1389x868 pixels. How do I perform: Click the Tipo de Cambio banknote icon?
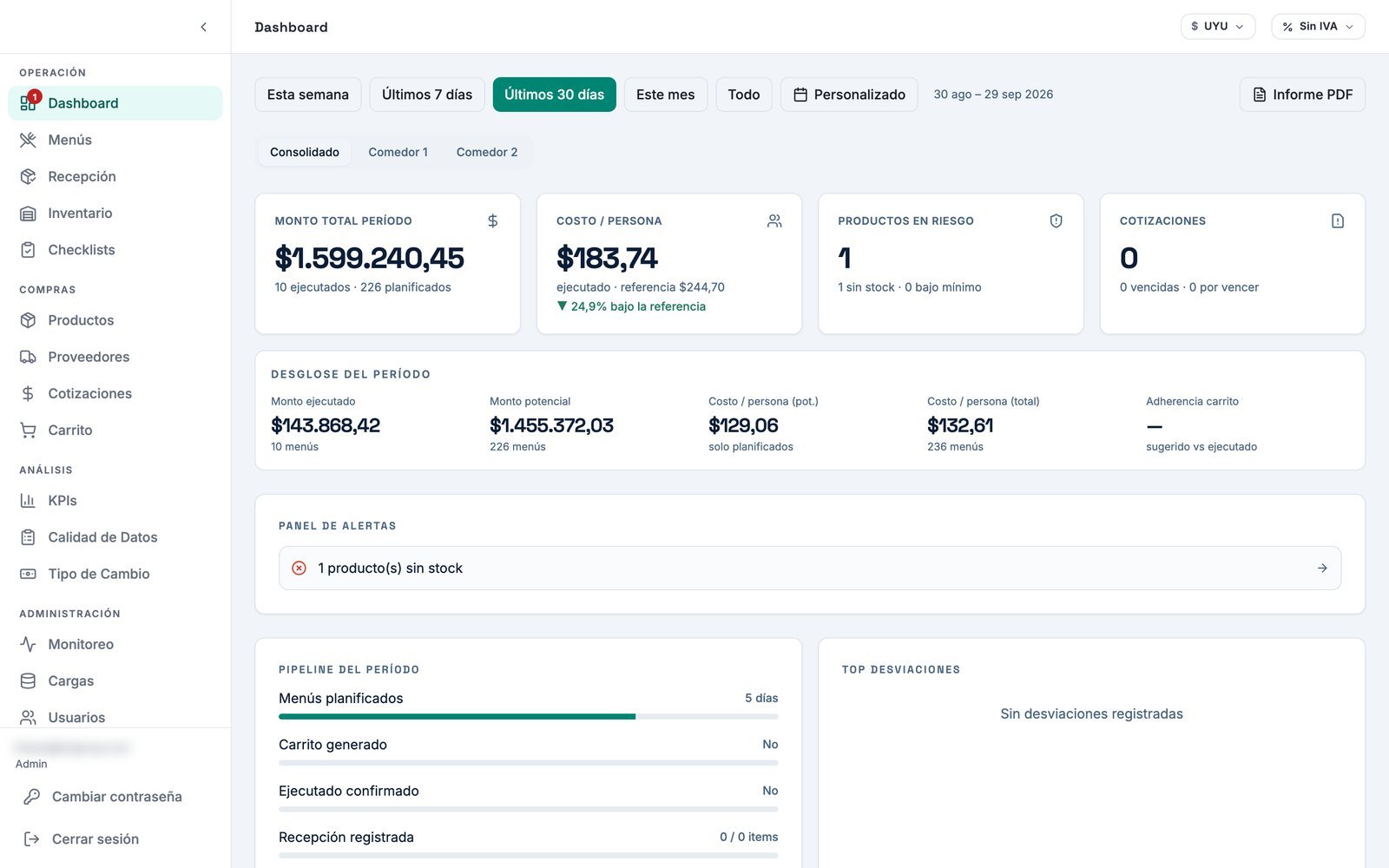tap(28, 574)
